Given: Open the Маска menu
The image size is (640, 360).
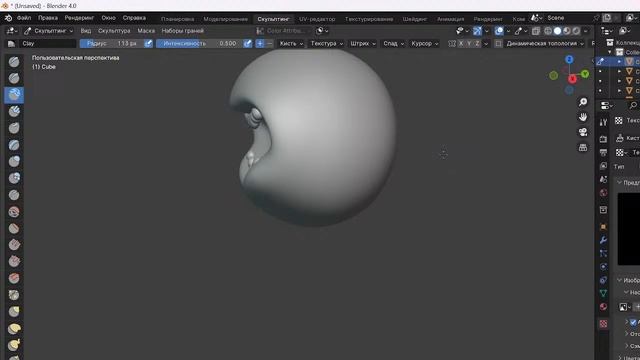Looking at the screenshot, I should [x=146, y=31].
